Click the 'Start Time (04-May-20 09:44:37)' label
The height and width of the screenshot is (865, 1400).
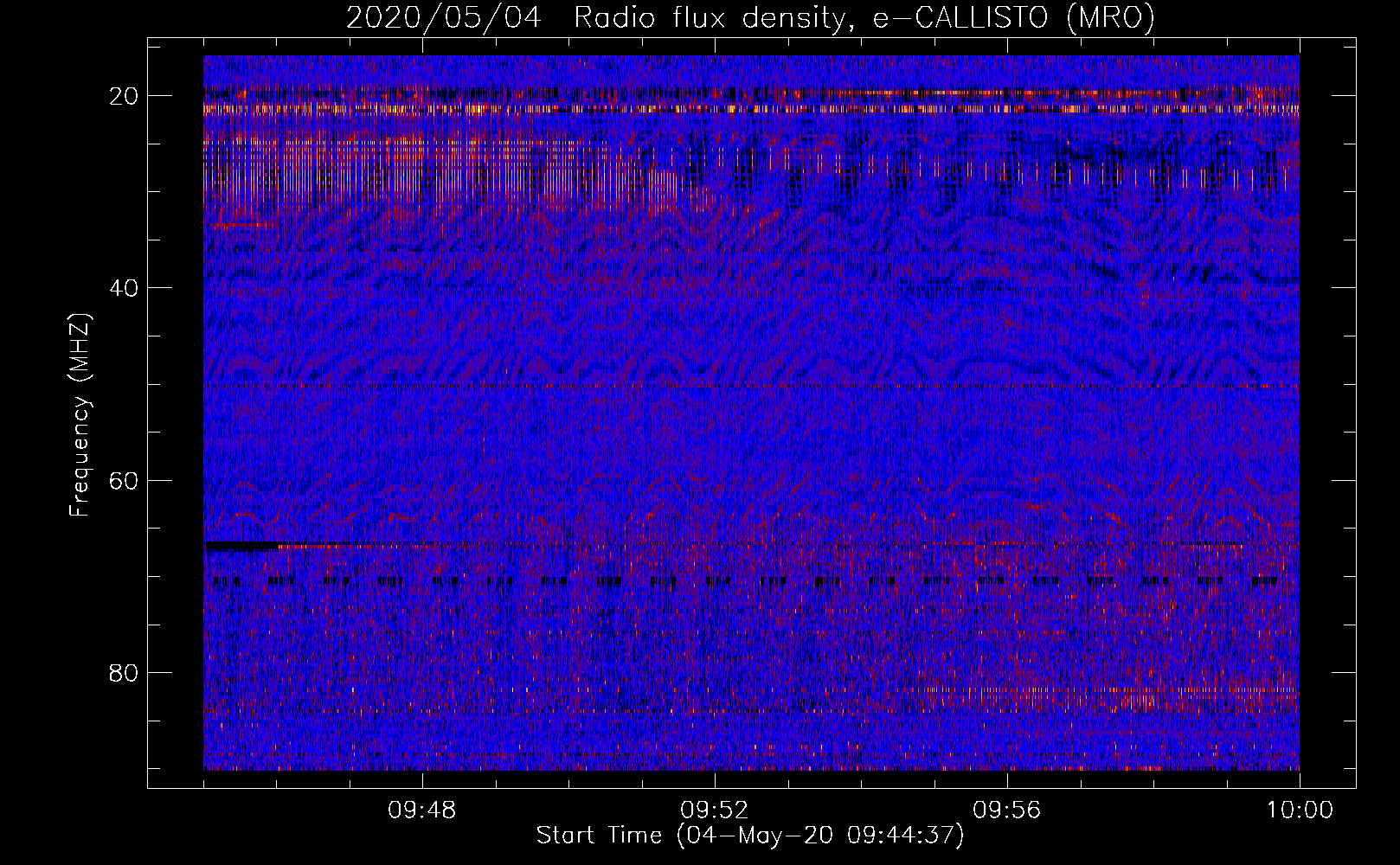(750, 836)
